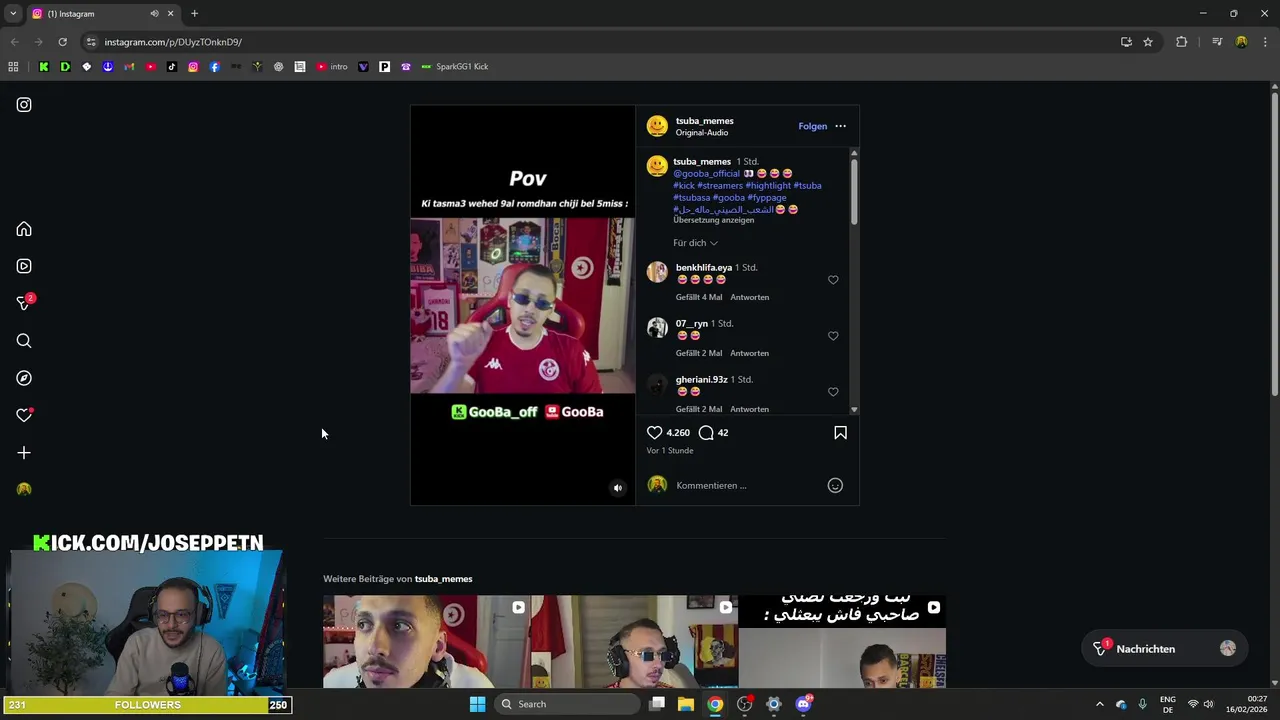This screenshot has width=1280, height=720.
Task: Open the Facebook bookmark in bookmarks bar
Action: click(x=214, y=67)
